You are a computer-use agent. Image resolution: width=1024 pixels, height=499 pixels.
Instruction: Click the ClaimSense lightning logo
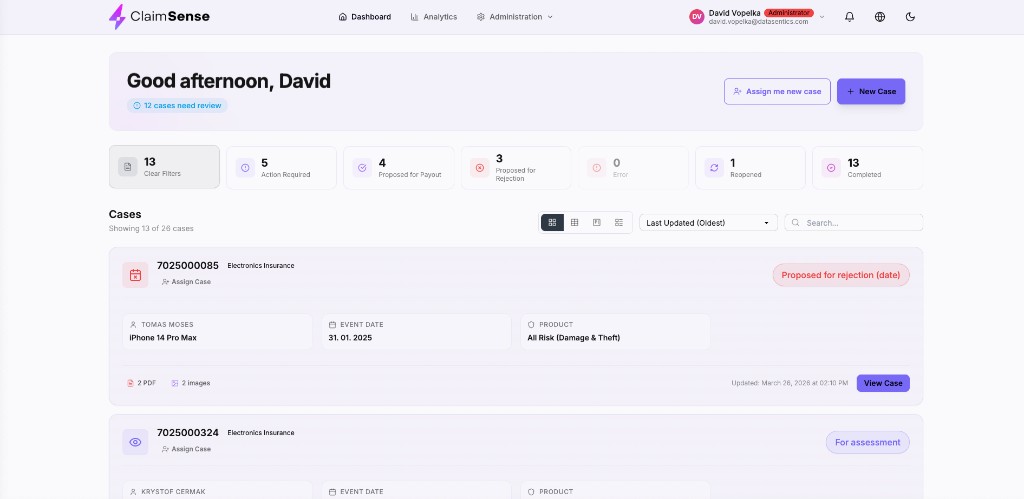click(x=117, y=16)
